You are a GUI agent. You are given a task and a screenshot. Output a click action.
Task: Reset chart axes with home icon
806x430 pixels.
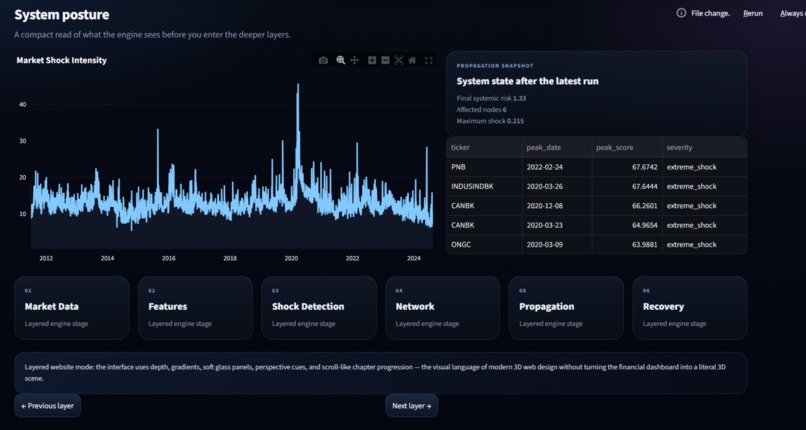pos(412,61)
